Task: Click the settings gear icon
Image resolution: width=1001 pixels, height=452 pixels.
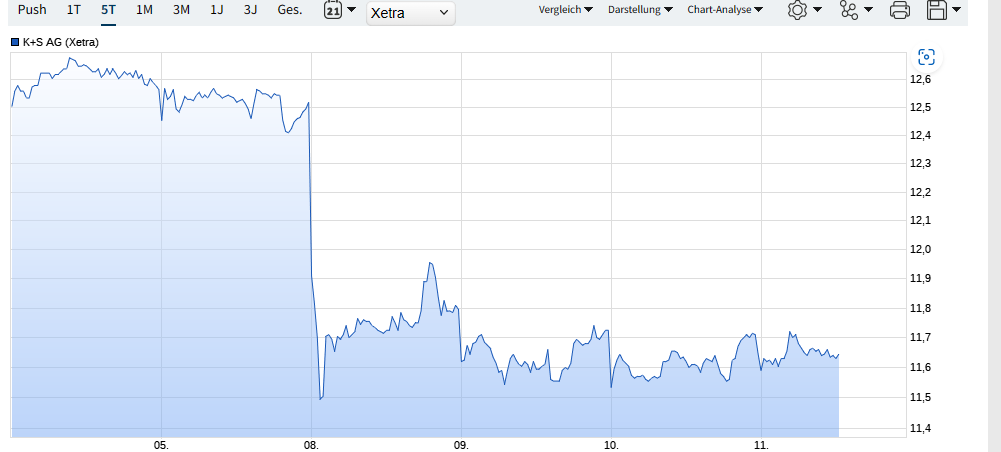Action: click(797, 10)
